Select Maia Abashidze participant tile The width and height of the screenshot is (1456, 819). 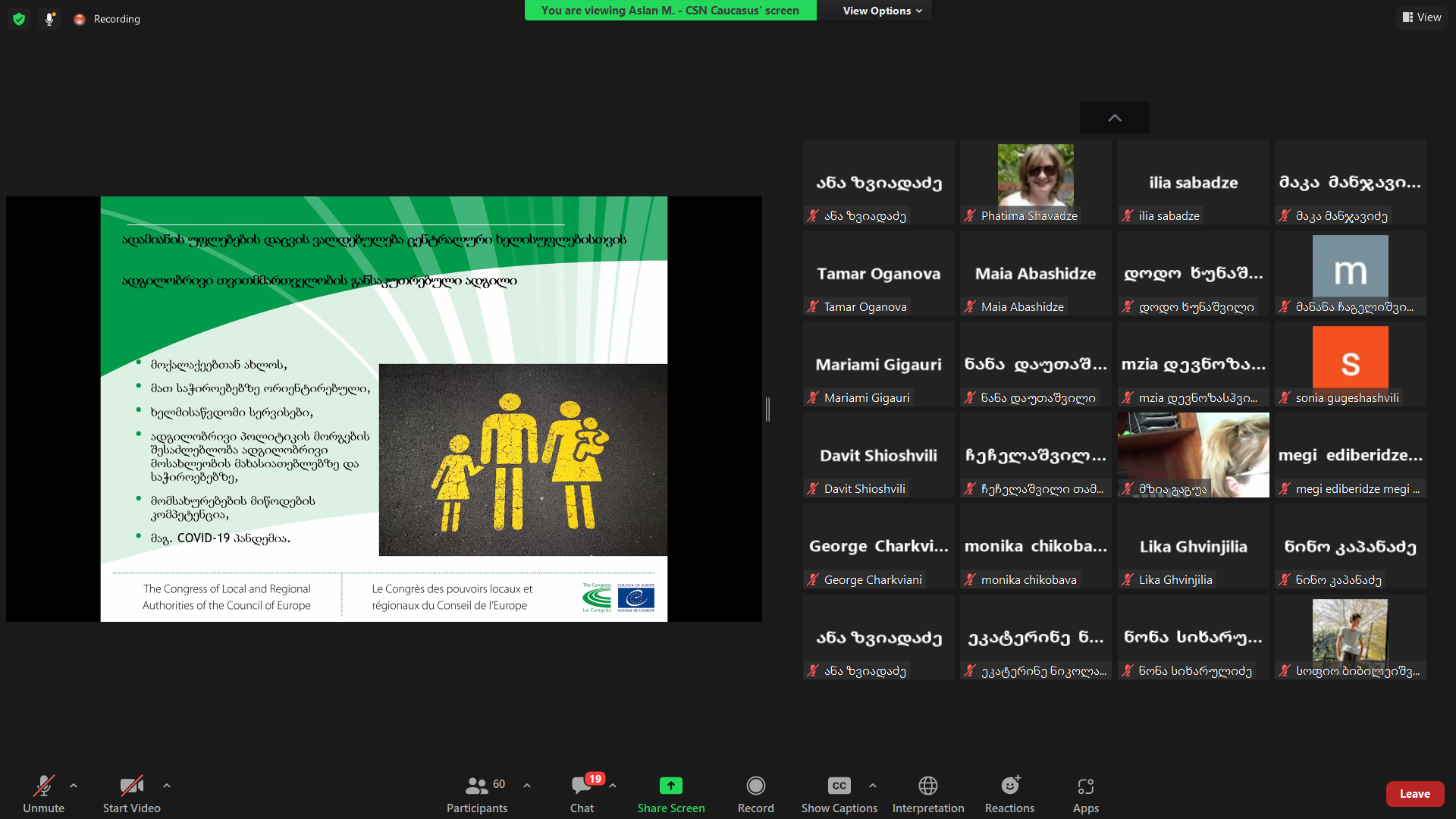[1036, 273]
